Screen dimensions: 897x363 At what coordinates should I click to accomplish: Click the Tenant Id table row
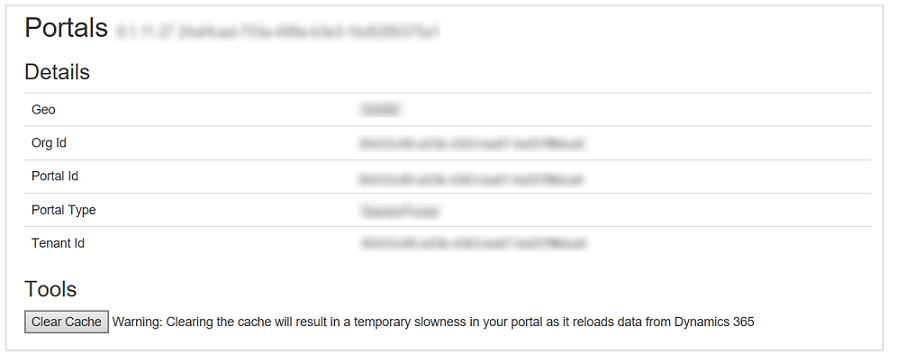pyautogui.click(x=447, y=243)
